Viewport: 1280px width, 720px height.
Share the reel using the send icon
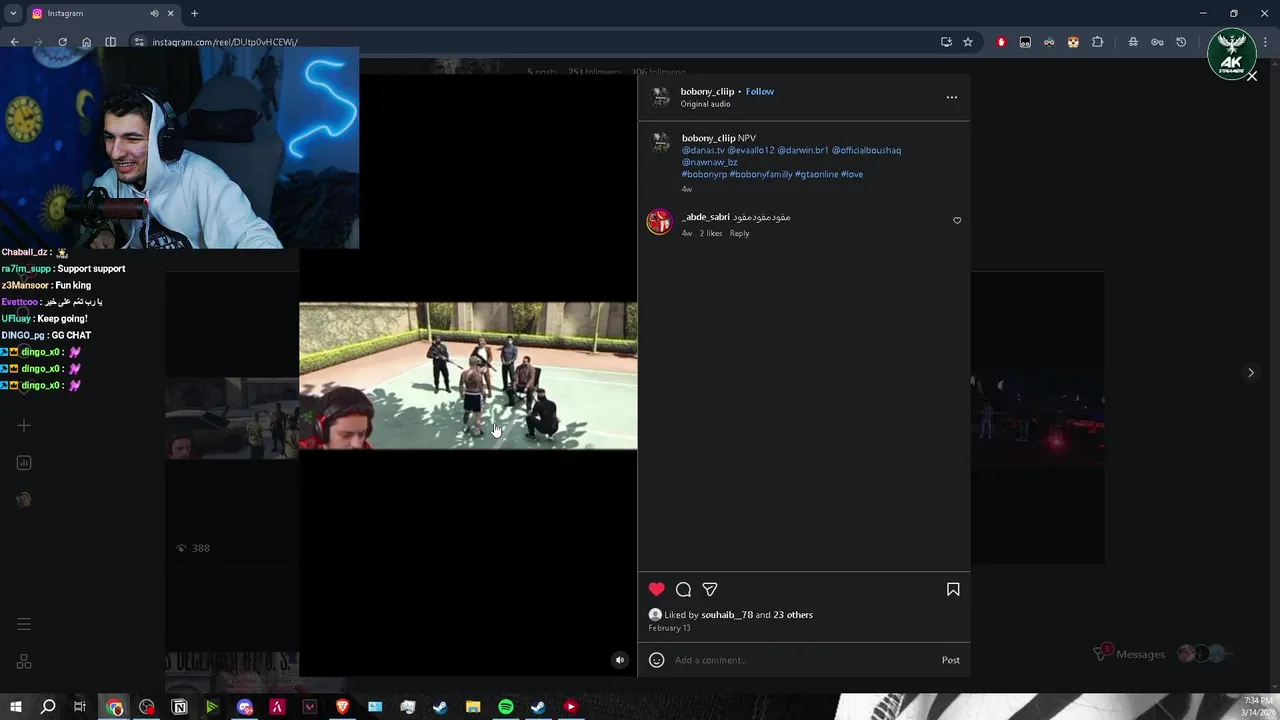[x=710, y=590]
